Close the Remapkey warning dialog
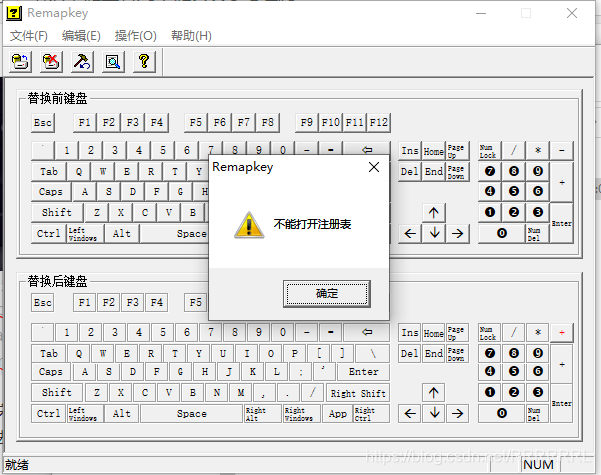 point(374,167)
